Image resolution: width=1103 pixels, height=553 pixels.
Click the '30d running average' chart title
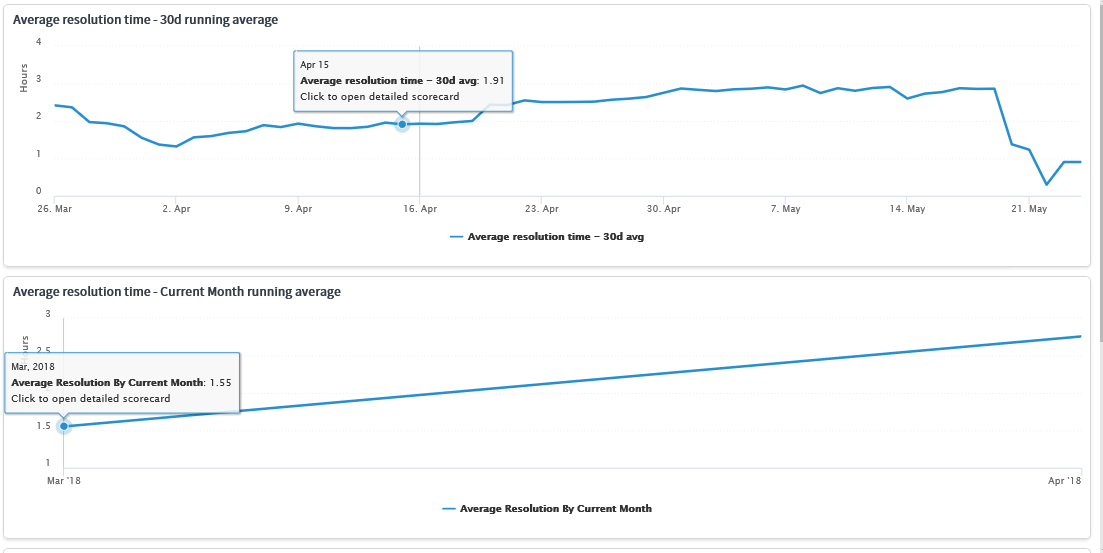coord(146,20)
